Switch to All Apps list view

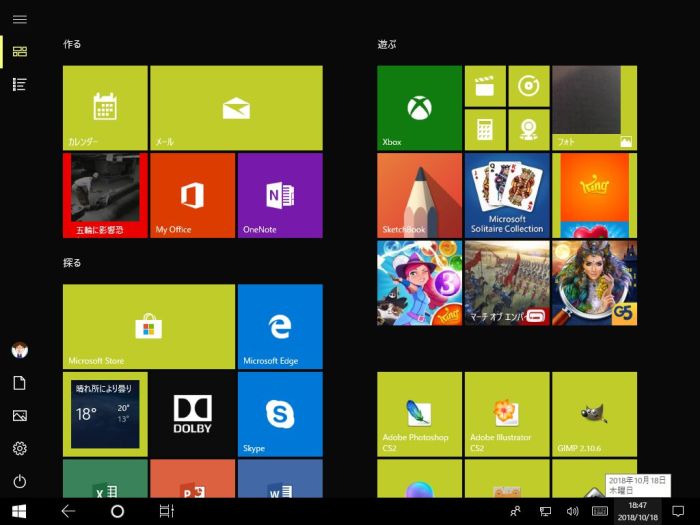click(19, 84)
